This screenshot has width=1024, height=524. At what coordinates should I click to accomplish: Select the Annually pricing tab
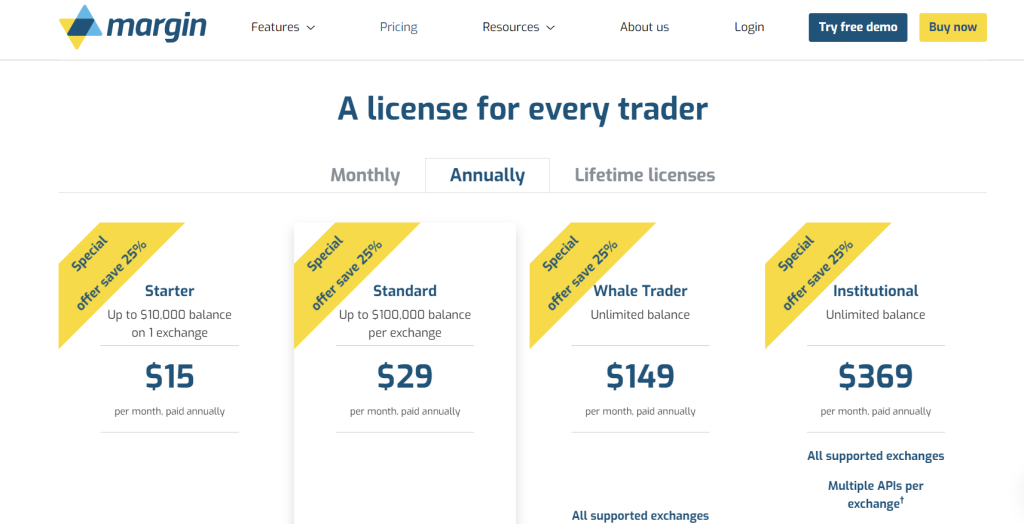point(487,175)
